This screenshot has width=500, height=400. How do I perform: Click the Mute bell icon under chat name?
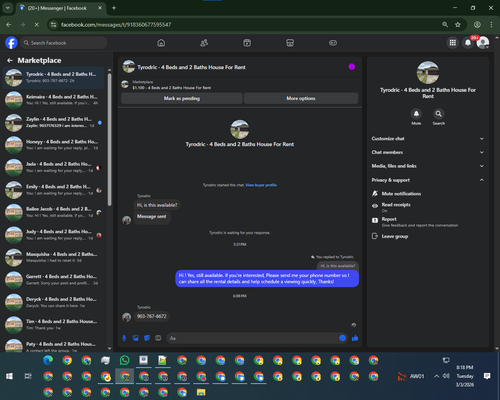(x=416, y=114)
